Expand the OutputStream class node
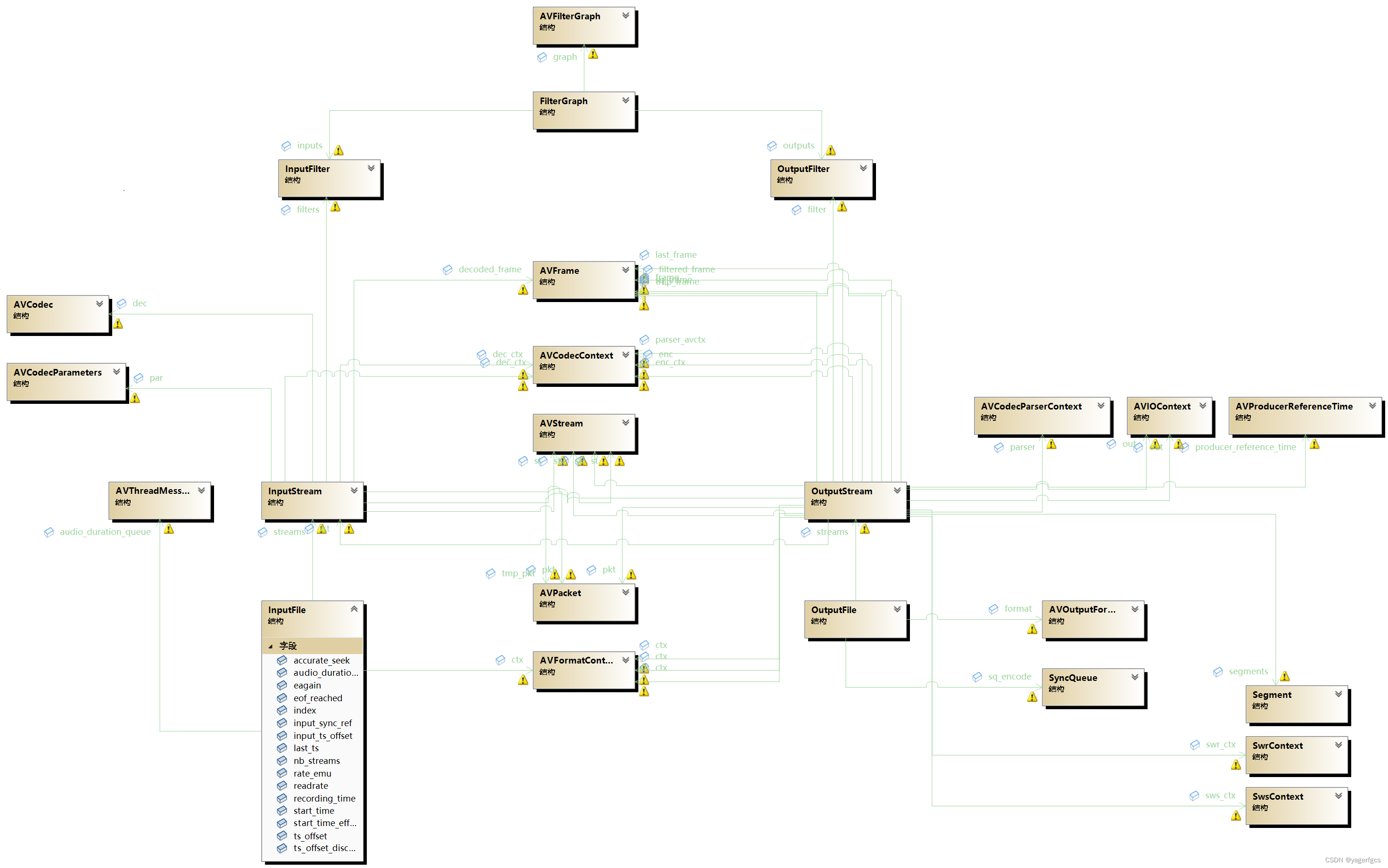 coord(897,490)
